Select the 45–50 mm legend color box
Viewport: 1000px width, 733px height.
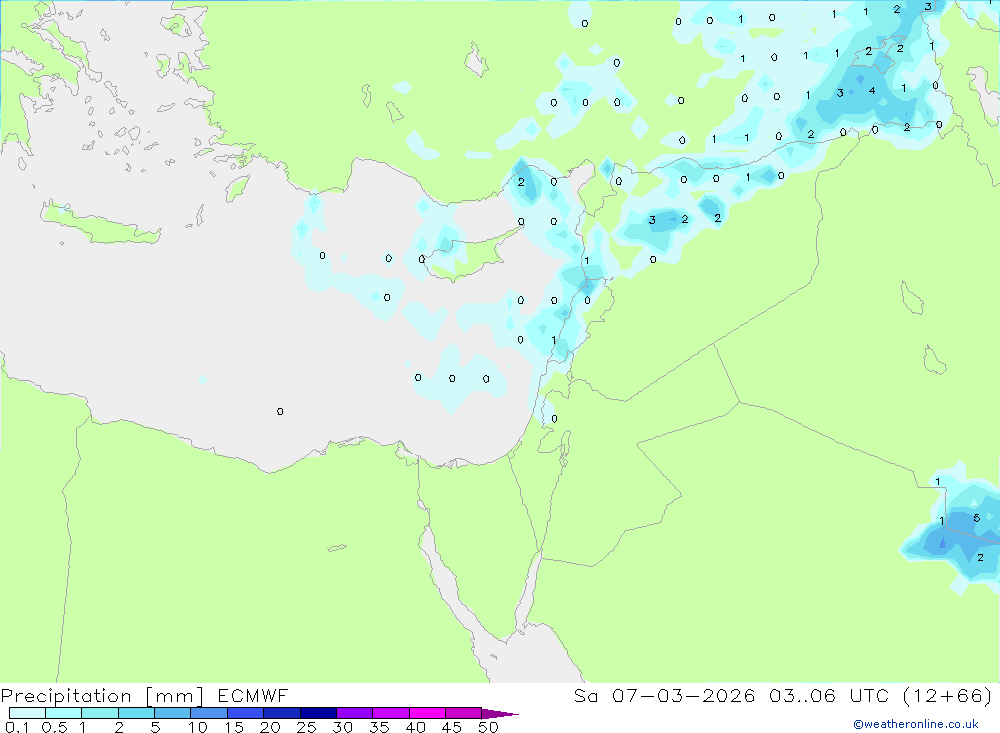point(464,713)
